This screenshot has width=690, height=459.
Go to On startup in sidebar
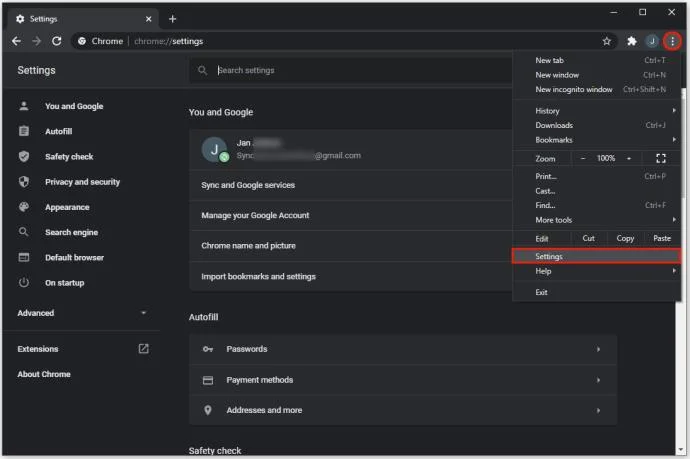tap(64, 283)
